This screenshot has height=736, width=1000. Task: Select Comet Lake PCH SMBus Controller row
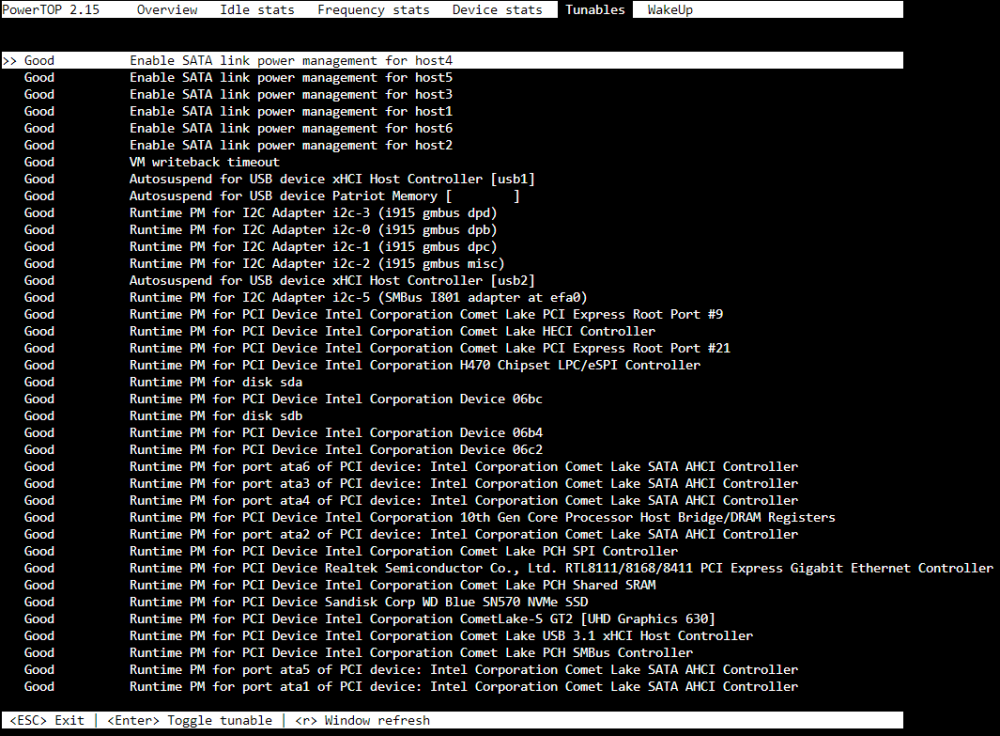point(452,652)
